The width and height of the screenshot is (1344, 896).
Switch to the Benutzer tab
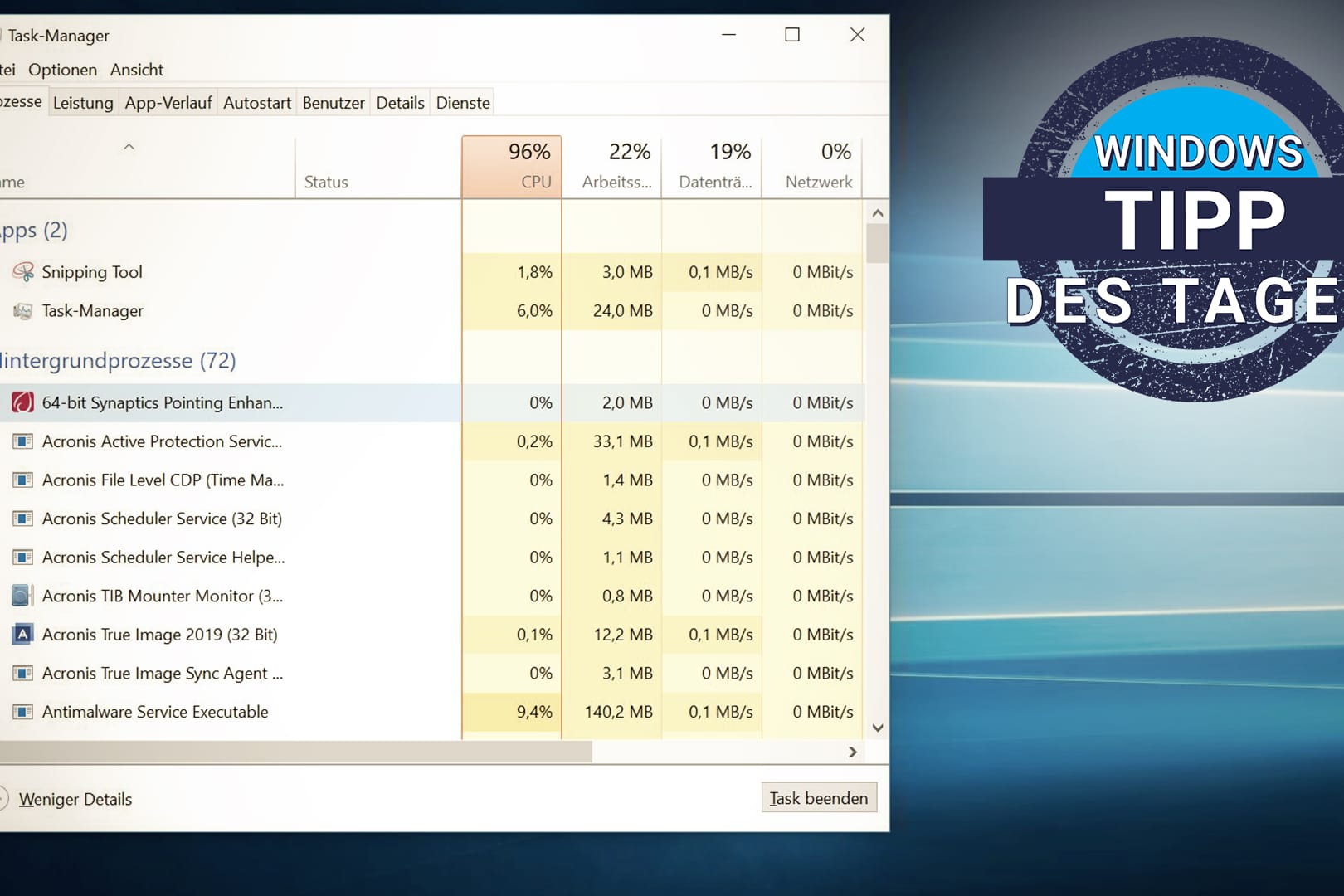[x=334, y=103]
